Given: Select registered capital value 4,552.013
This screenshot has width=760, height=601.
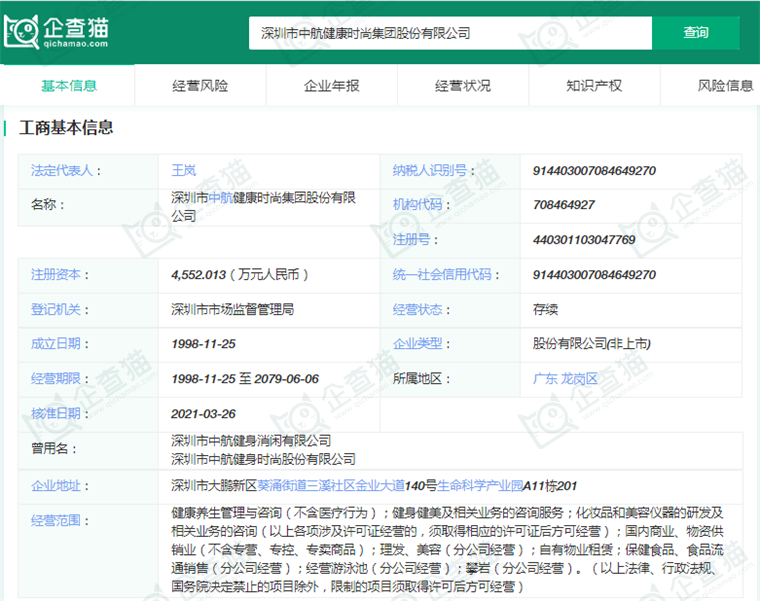Looking at the screenshot, I should (199, 275).
